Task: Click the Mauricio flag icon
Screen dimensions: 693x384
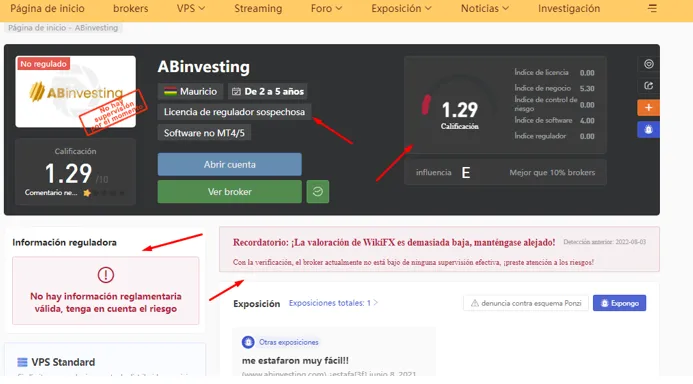Action: [x=170, y=91]
